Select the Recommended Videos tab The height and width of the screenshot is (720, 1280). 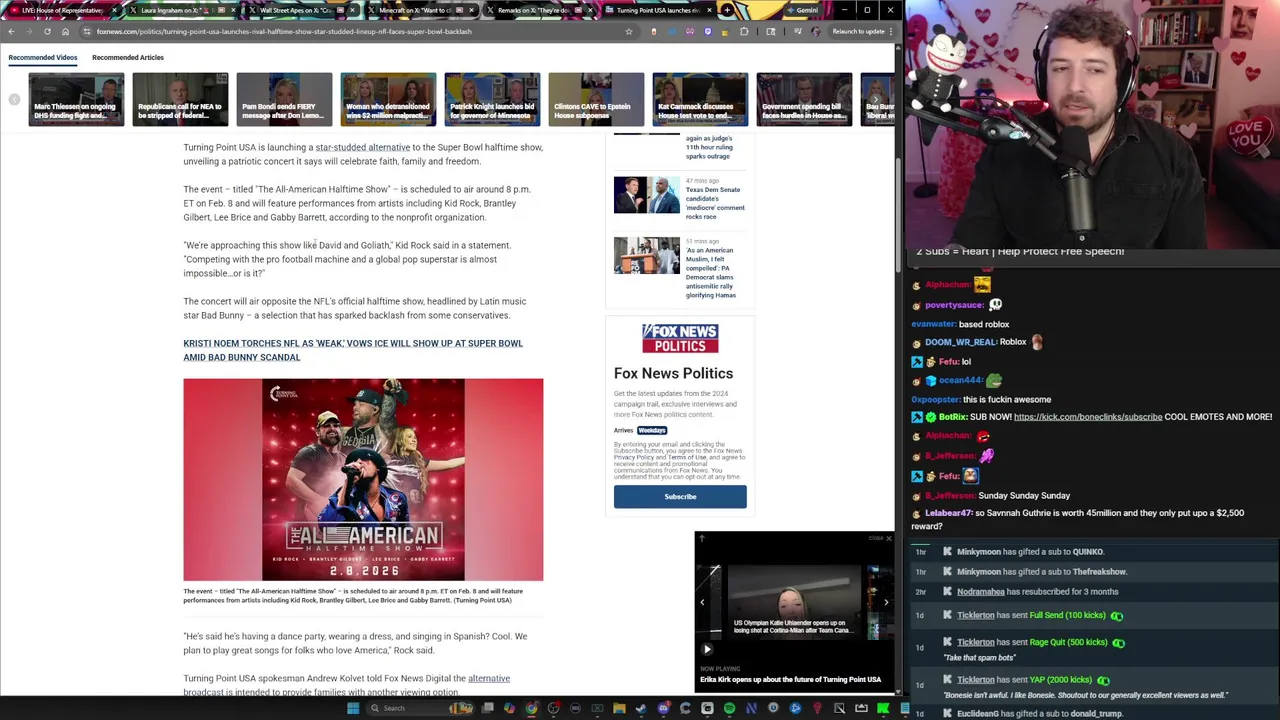coord(42,57)
